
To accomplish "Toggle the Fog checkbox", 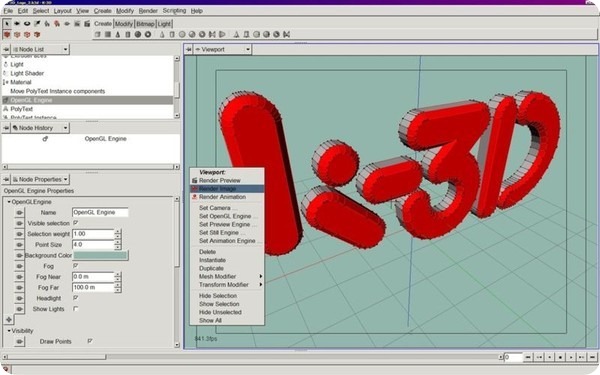I will pos(76,266).
